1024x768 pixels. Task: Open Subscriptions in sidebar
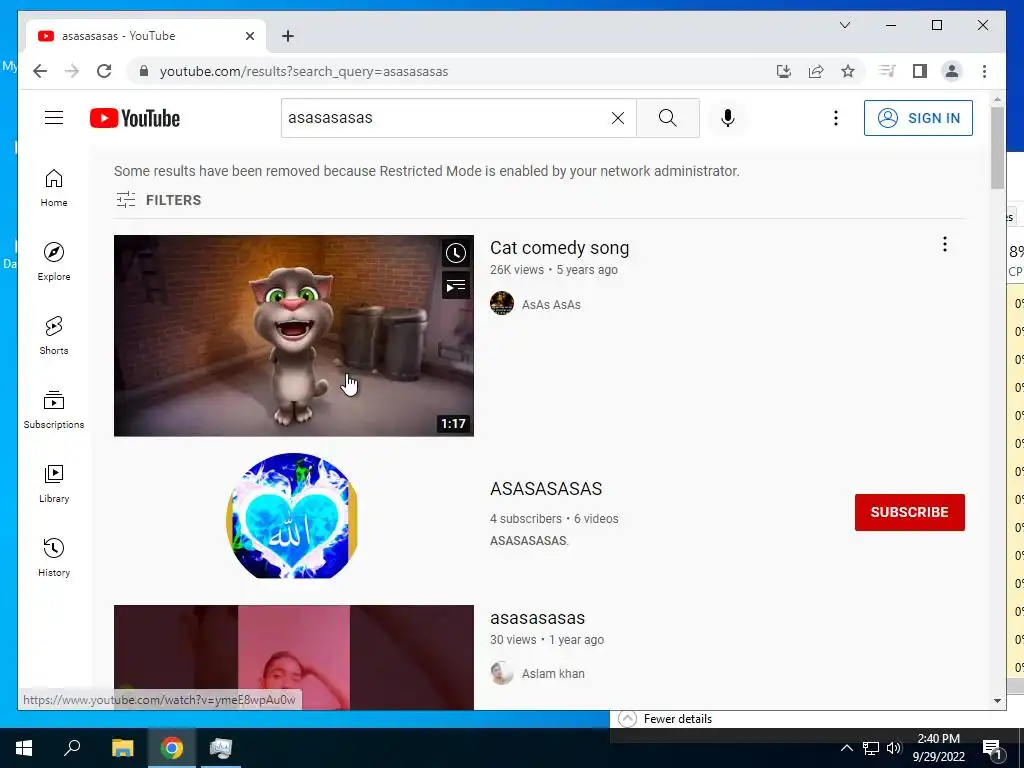54,409
